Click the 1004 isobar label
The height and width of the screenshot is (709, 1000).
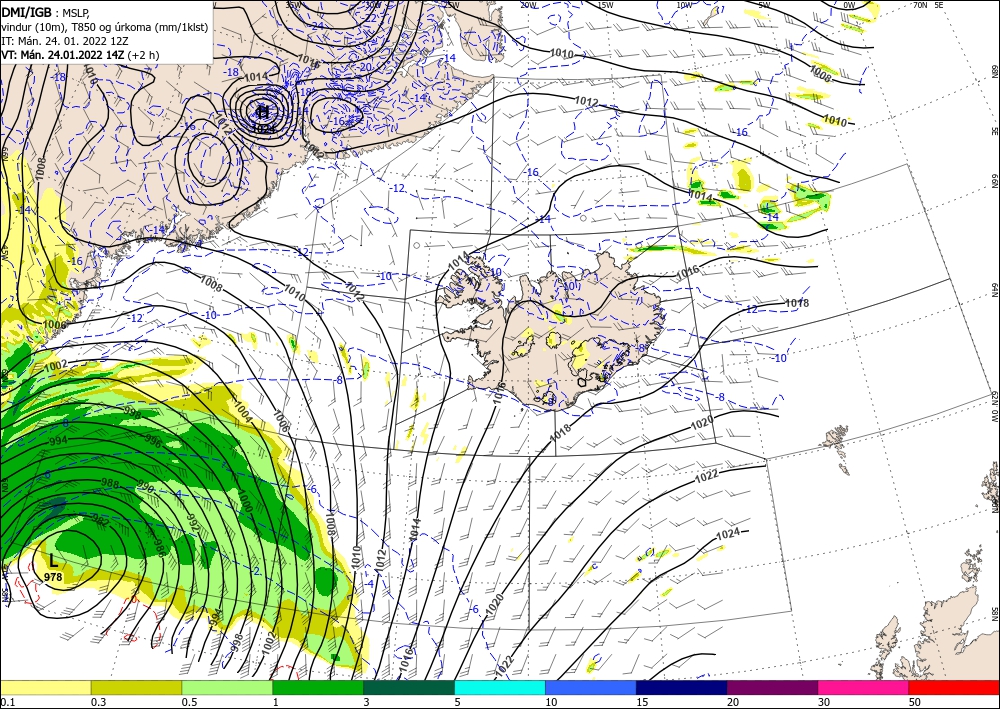click(x=244, y=411)
